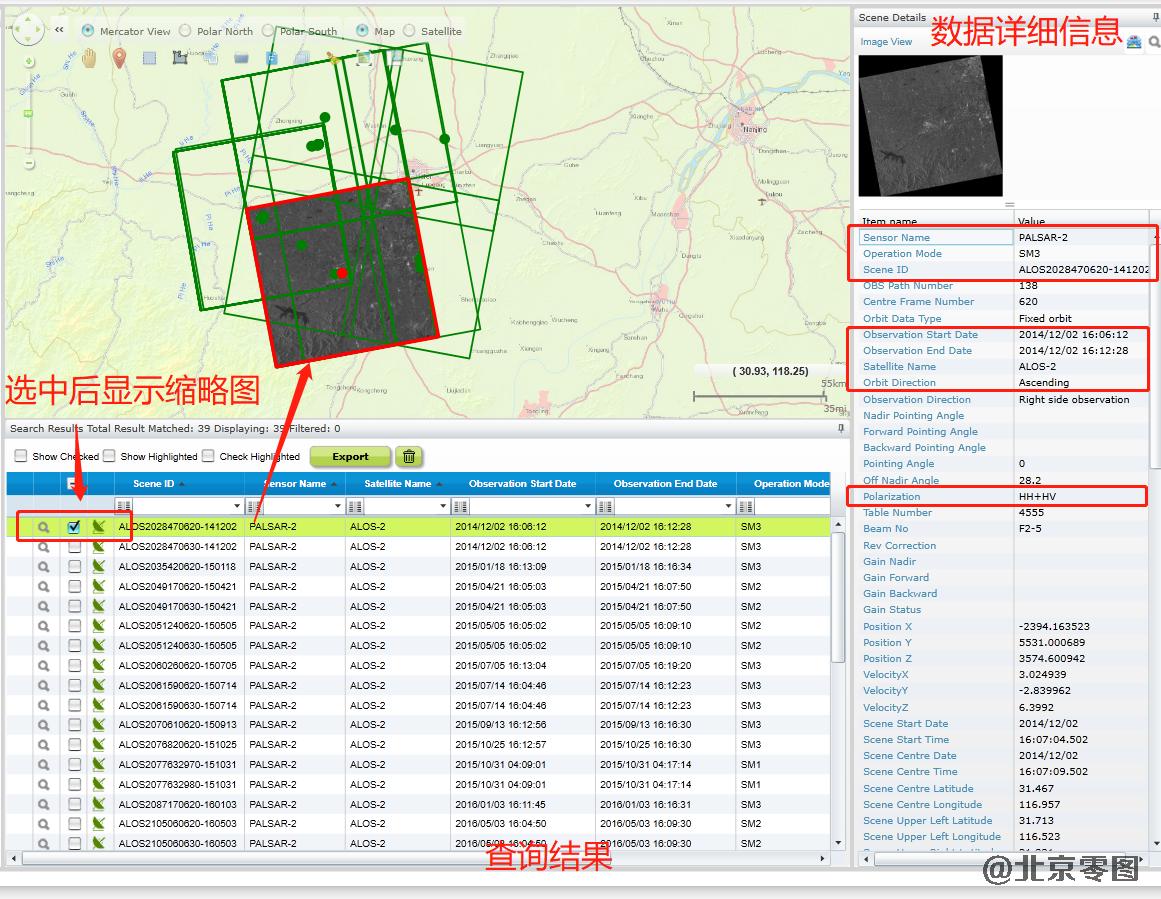
Task: Open the Scene ID filter dropdown
Action: (237, 506)
